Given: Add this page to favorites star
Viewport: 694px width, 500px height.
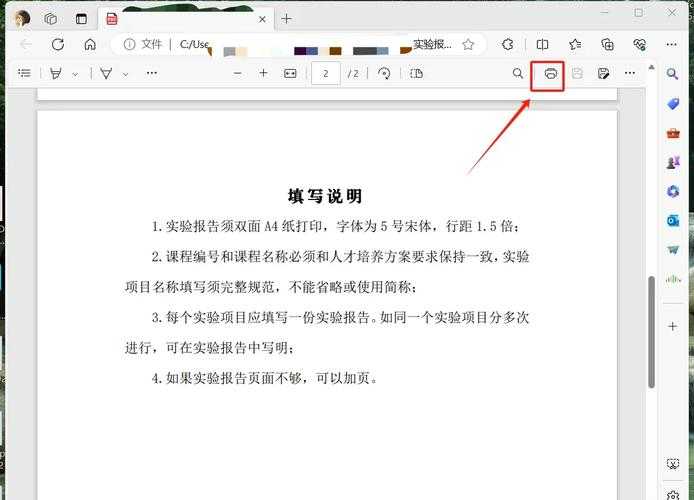Looking at the screenshot, I should coord(468,44).
